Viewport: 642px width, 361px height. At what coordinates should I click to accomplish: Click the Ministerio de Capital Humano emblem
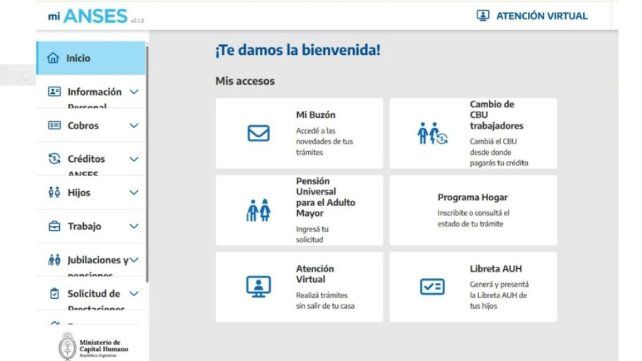tap(67, 346)
